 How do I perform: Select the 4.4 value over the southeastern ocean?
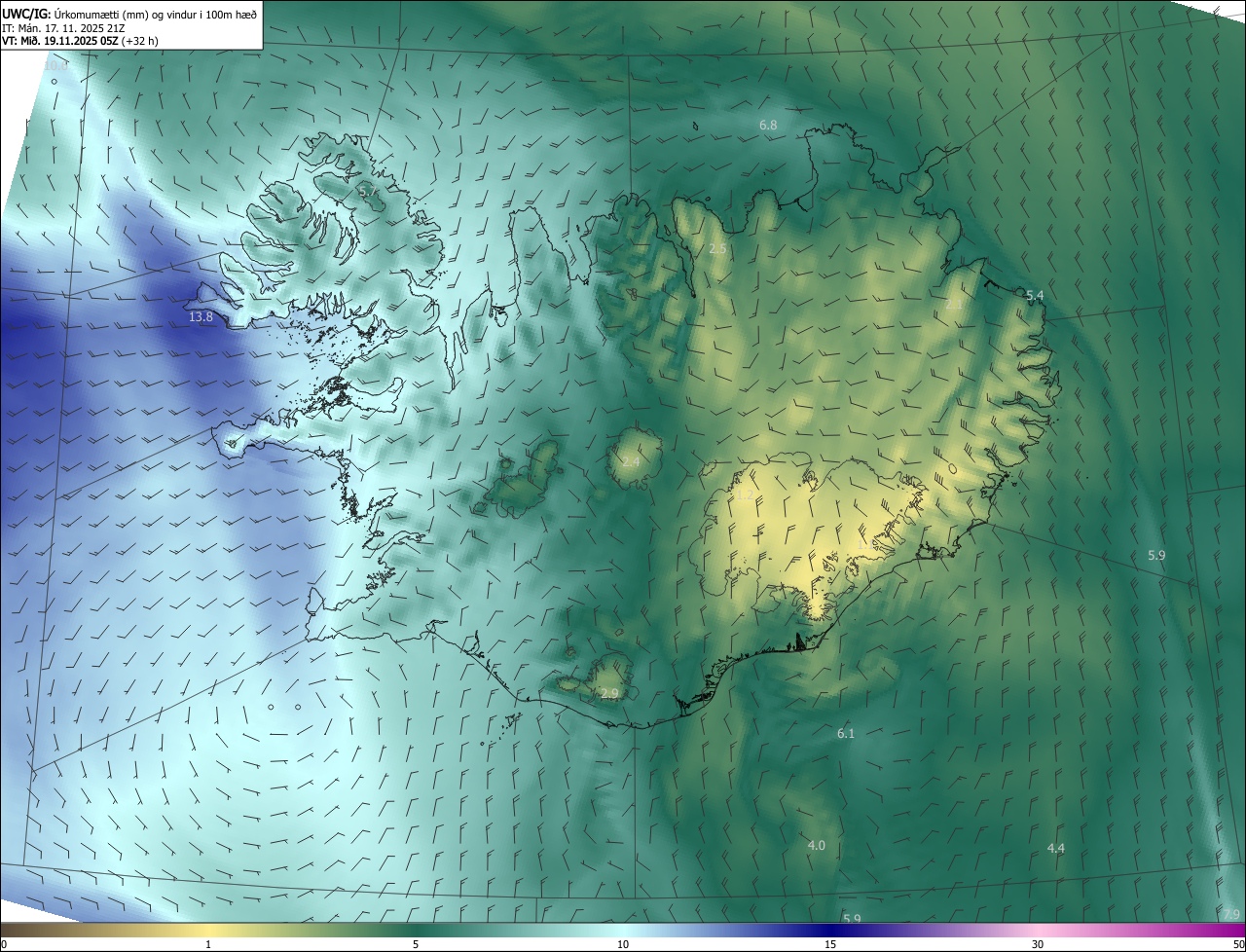click(x=1055, y=848)
